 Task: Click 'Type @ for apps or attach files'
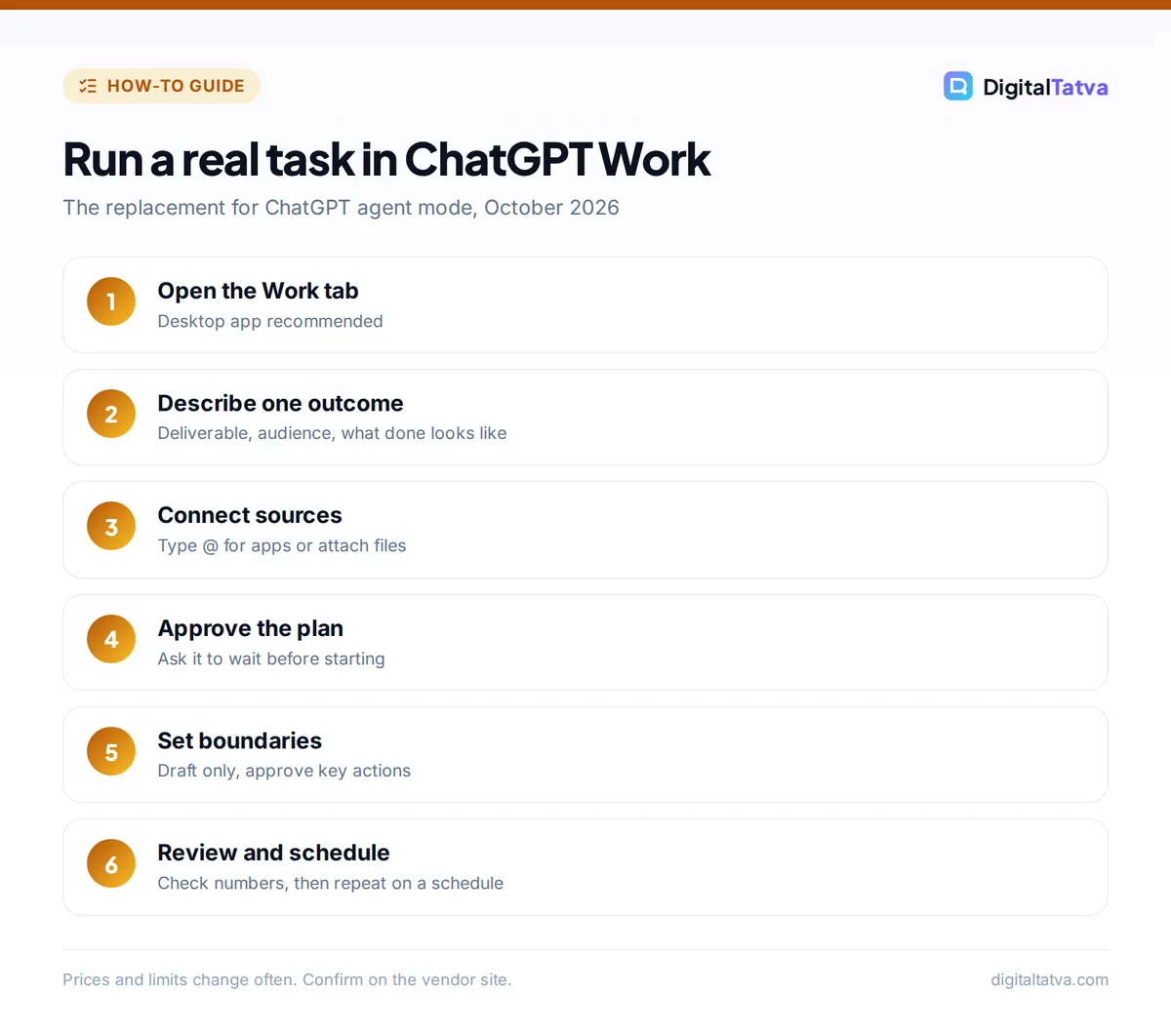point(282,545)
